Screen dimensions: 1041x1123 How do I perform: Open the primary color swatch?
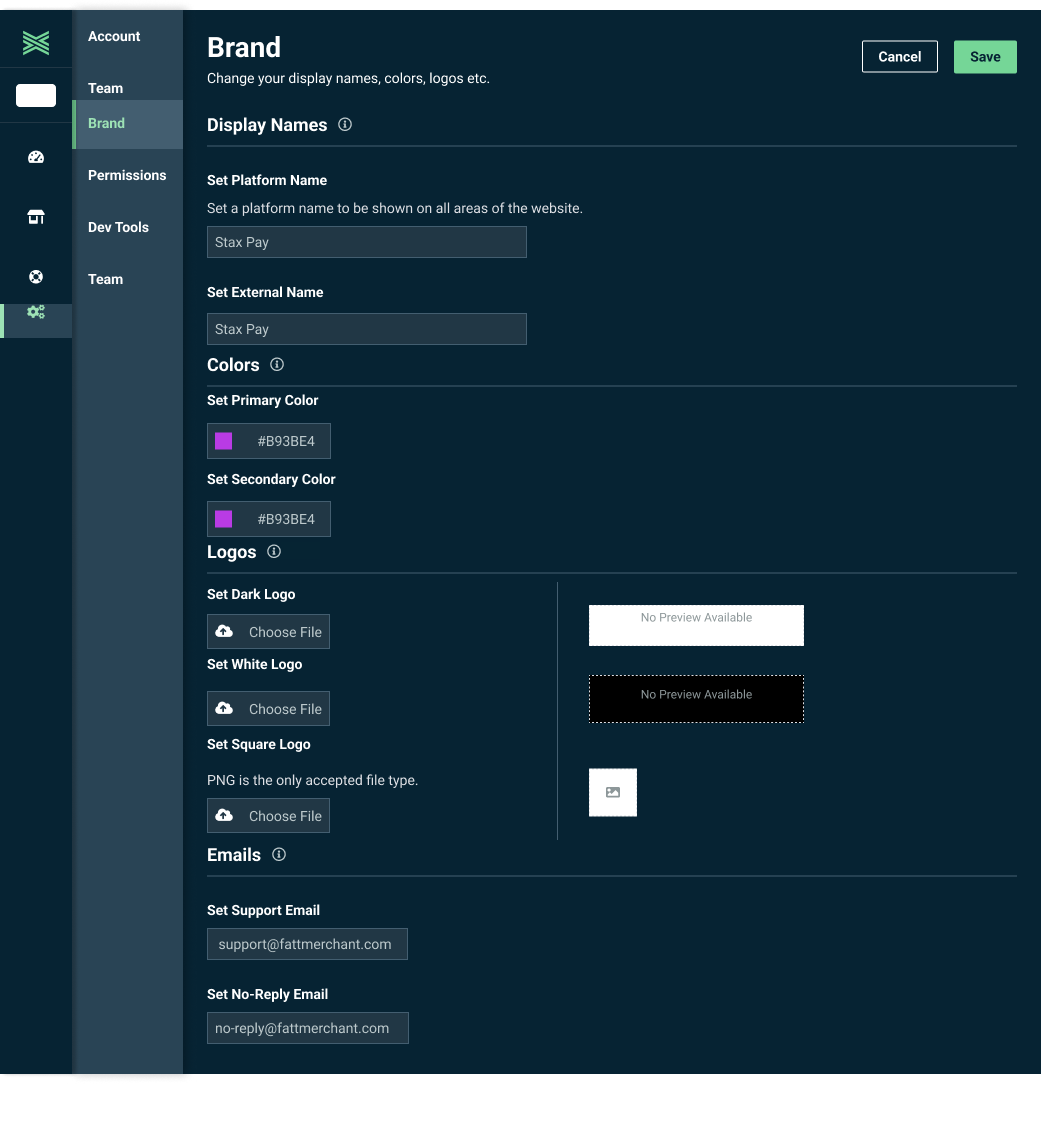tap(223, 441)
